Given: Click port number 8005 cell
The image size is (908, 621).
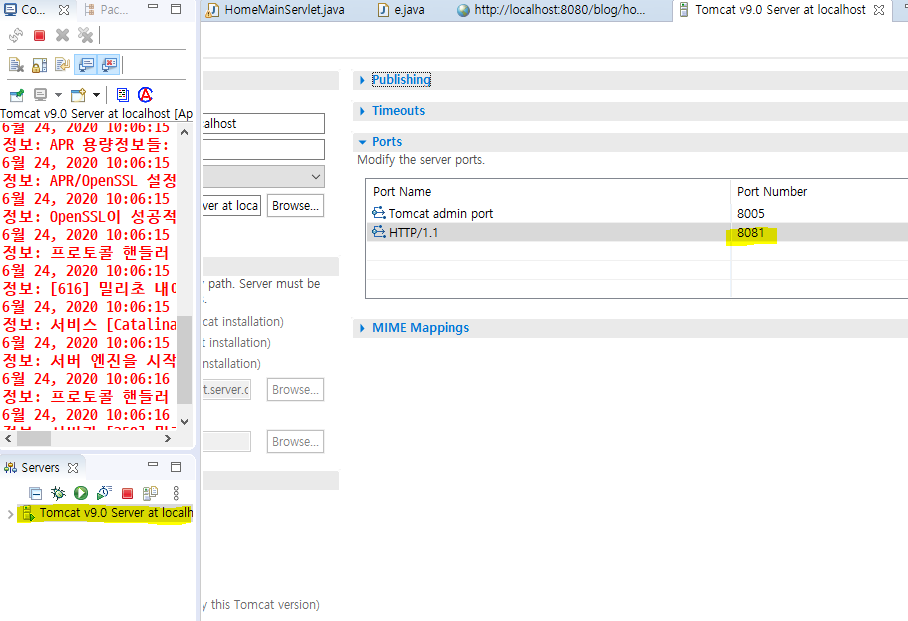Looking at the screenshot, I should pos(750,213).
